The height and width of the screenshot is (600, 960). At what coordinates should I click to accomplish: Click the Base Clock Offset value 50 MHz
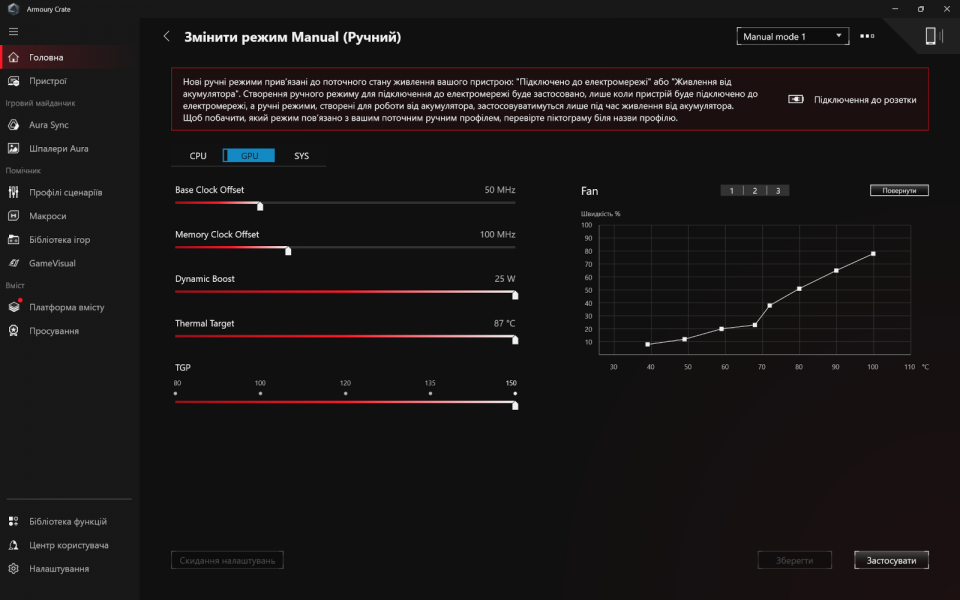[x=500, y=190]
